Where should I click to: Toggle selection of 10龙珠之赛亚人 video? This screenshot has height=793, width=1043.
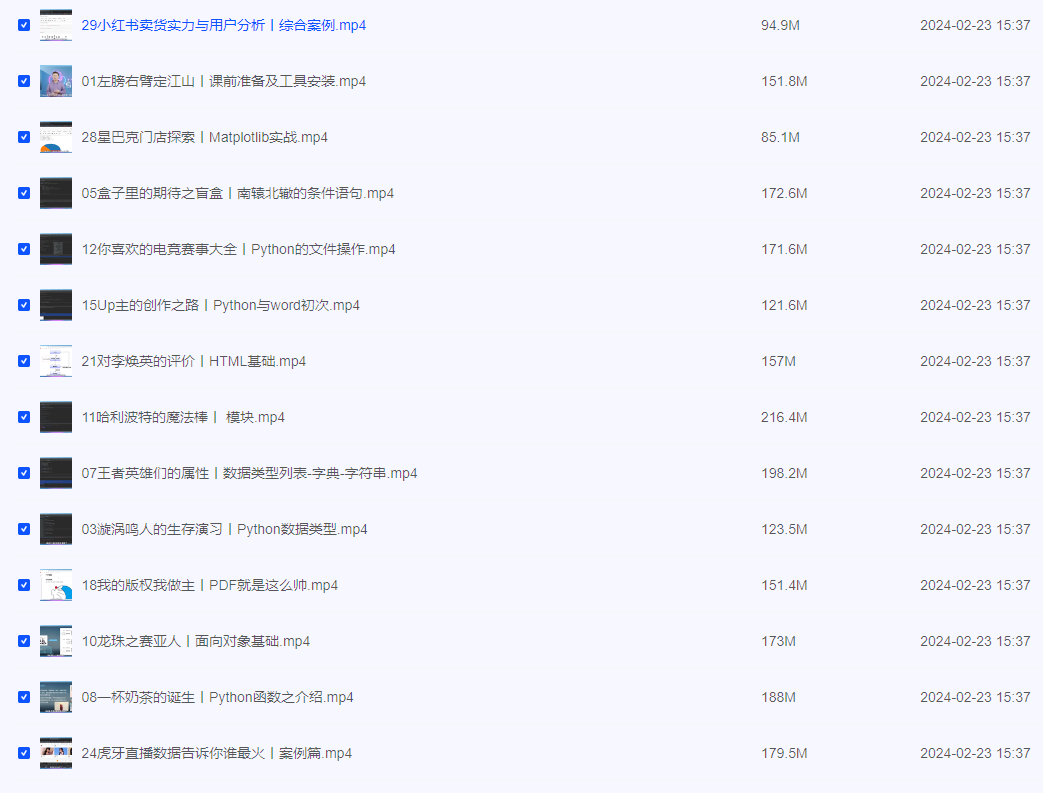coord(23,641)
